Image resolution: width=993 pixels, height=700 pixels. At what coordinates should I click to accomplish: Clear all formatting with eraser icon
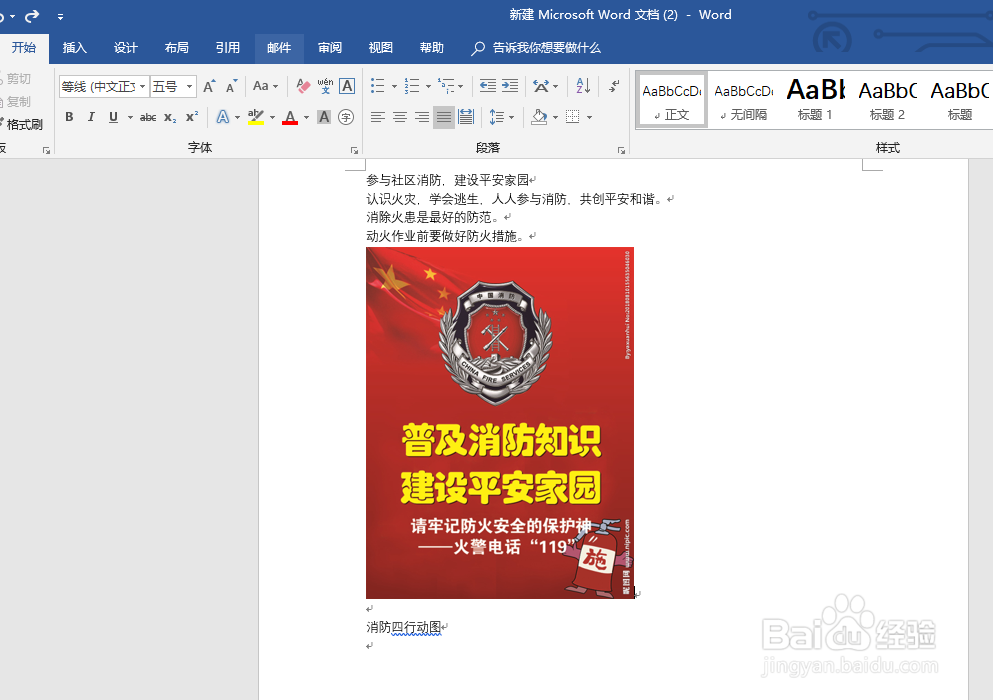tap(303, 86)
